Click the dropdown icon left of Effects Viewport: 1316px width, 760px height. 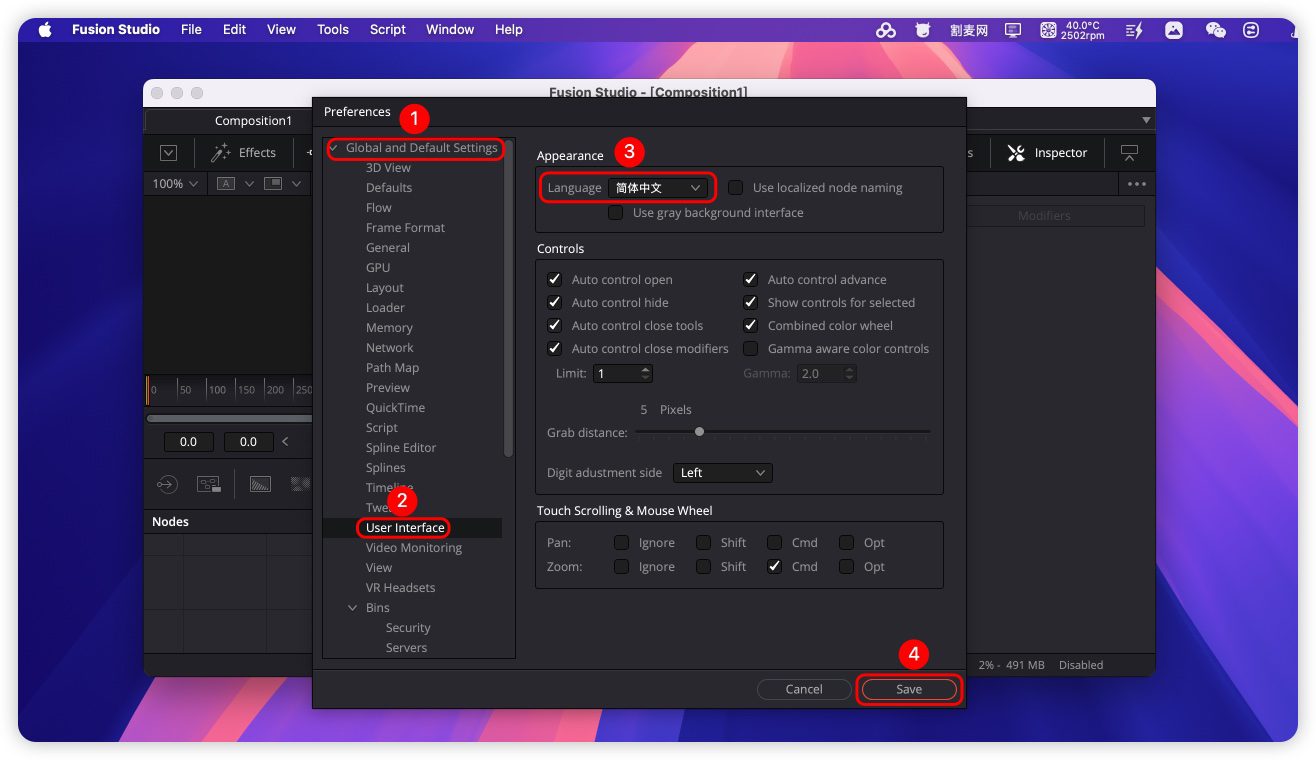[169, 153]
